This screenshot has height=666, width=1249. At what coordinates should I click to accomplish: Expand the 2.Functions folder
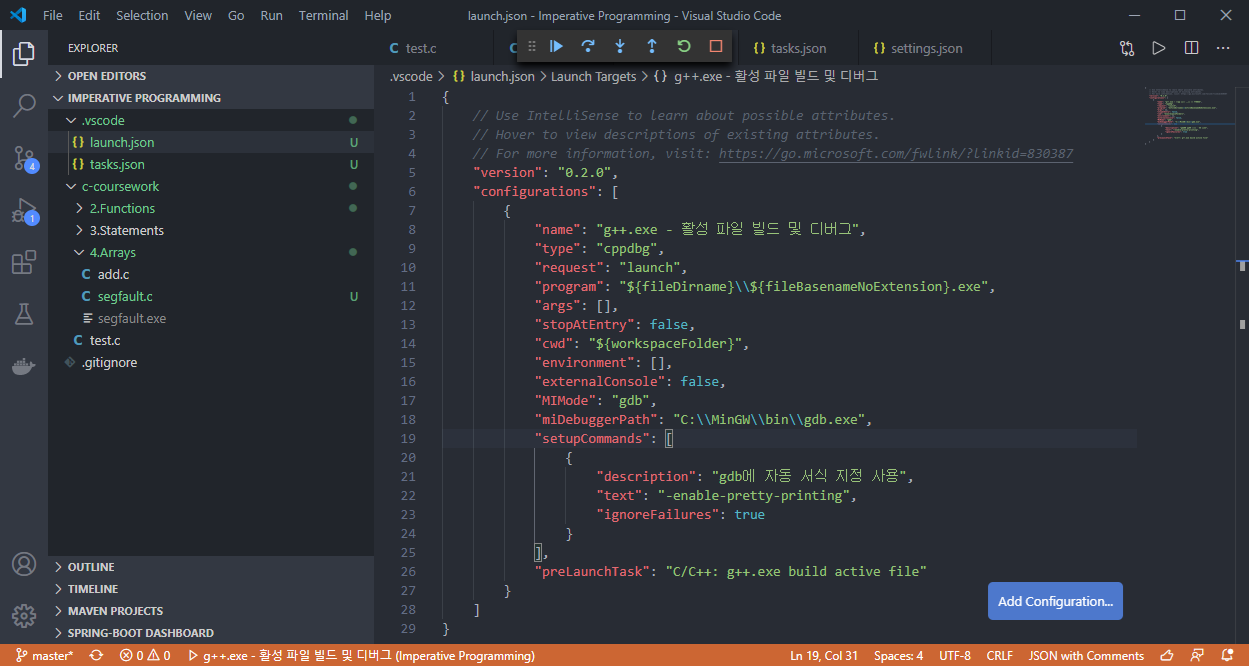pos(210,208)
